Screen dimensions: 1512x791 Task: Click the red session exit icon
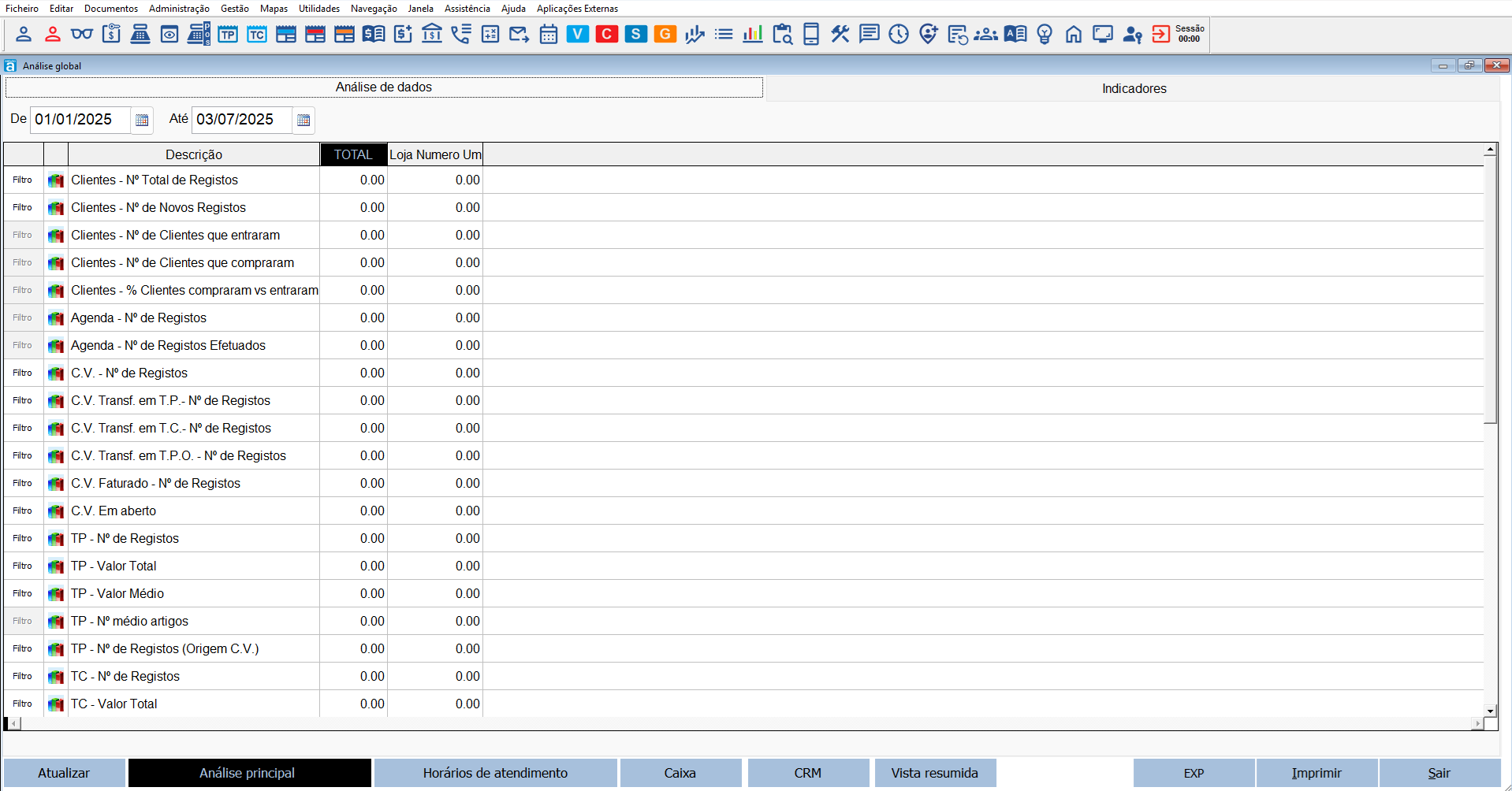point(1161,34)
